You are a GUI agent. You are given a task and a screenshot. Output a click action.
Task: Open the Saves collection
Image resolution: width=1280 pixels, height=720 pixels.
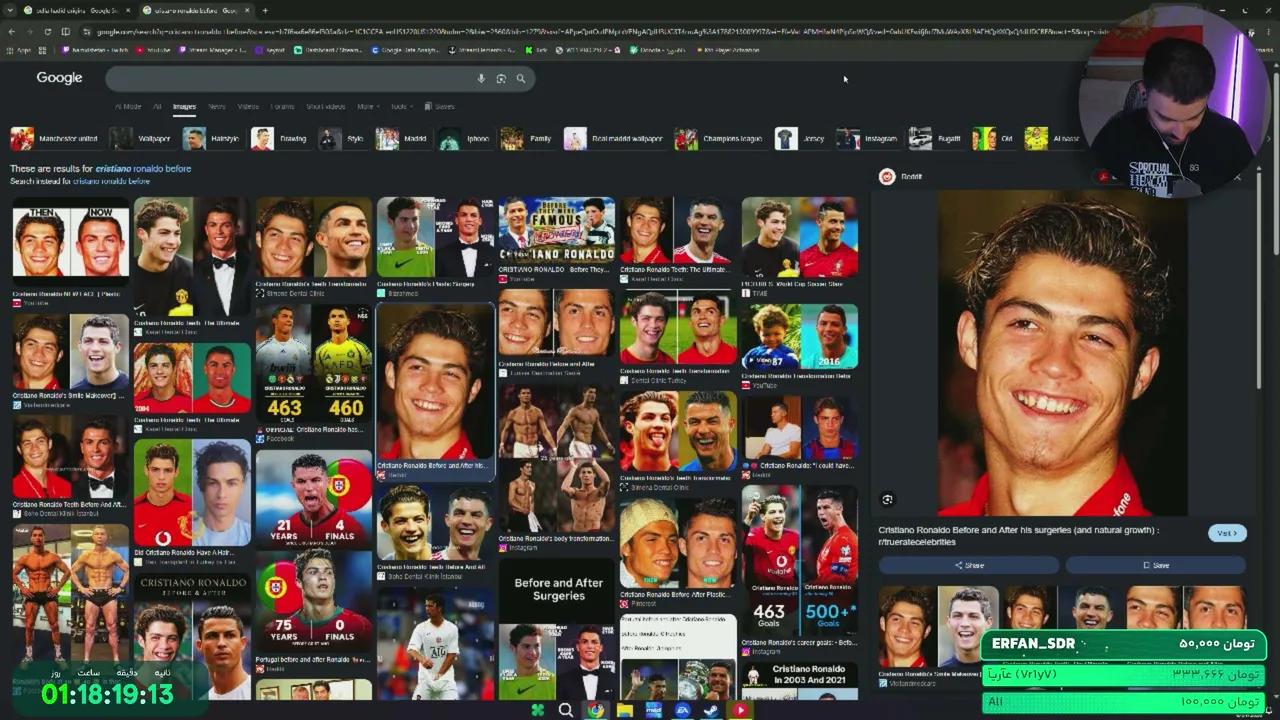pos(440,106)
